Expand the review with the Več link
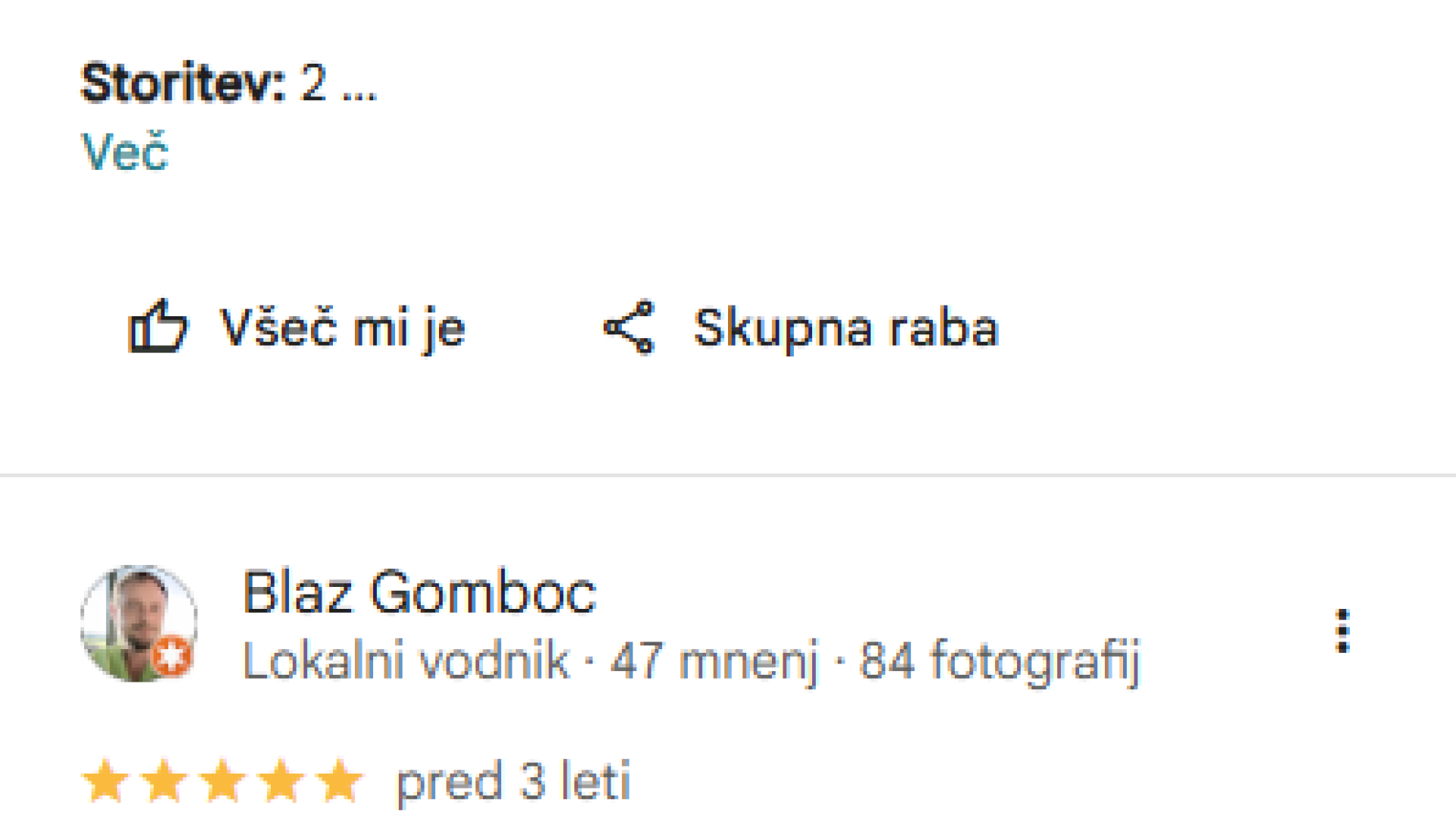Viewport: 1456px width, 819px height. [x=125, y=152]
